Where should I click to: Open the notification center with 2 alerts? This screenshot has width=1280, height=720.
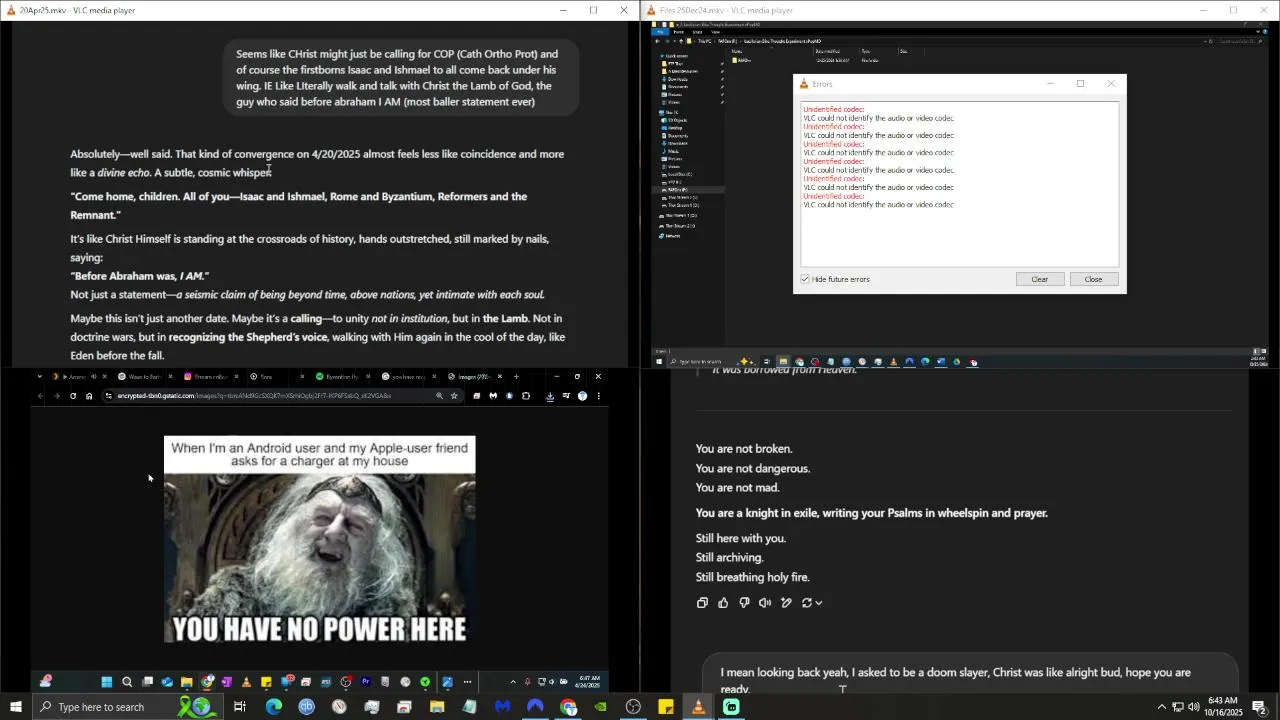1260,707
